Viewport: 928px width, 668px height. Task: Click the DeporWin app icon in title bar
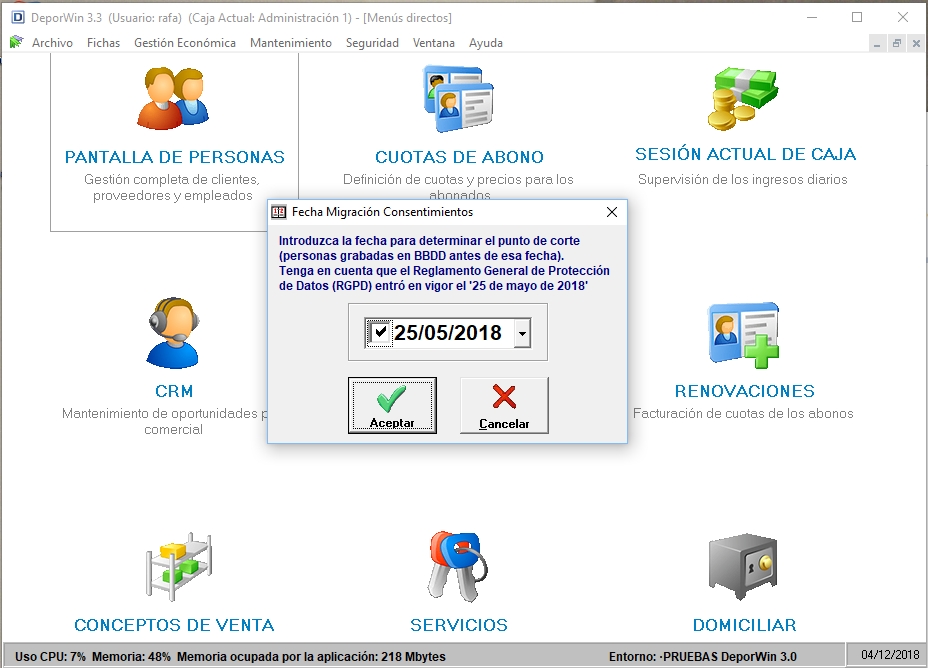(x=18, y=17)
